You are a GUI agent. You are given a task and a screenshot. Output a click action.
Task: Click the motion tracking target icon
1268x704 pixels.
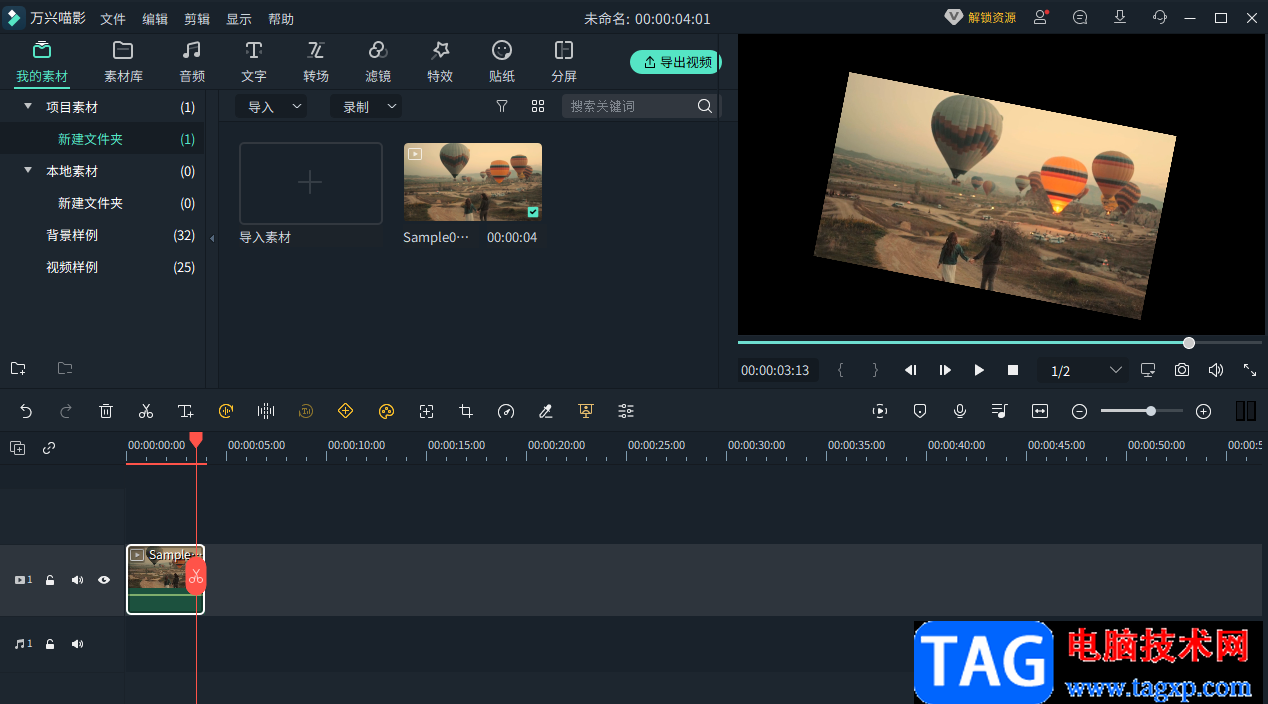coord(426,411)
